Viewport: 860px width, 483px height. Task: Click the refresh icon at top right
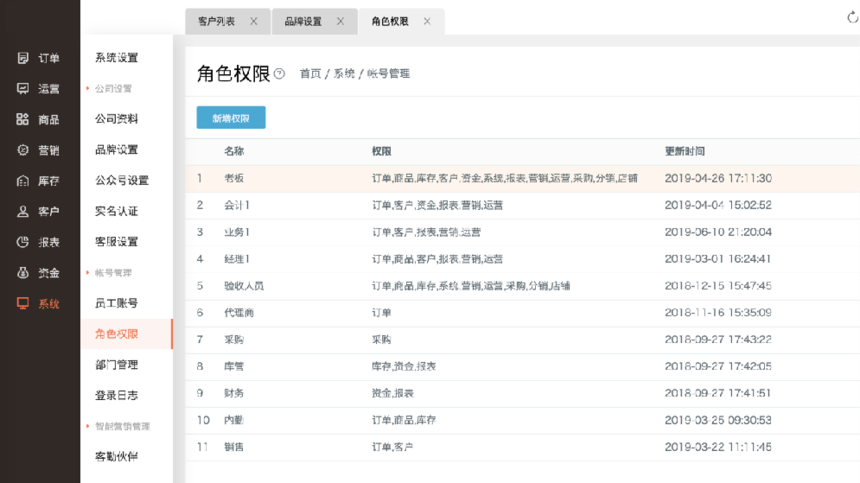pos(852,17)
